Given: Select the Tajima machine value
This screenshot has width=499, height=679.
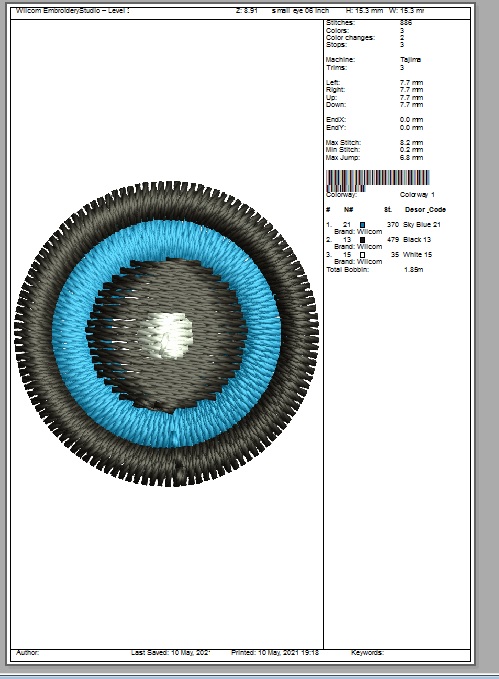Looking at the screenshot, I should tap(411, 60).
